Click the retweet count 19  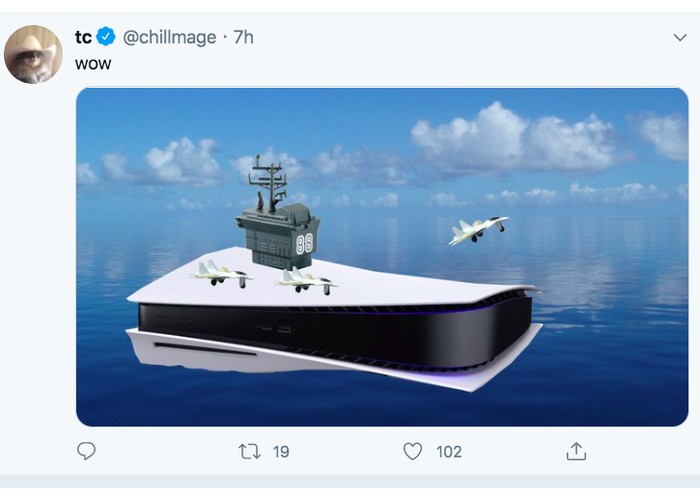click(281, 452)
